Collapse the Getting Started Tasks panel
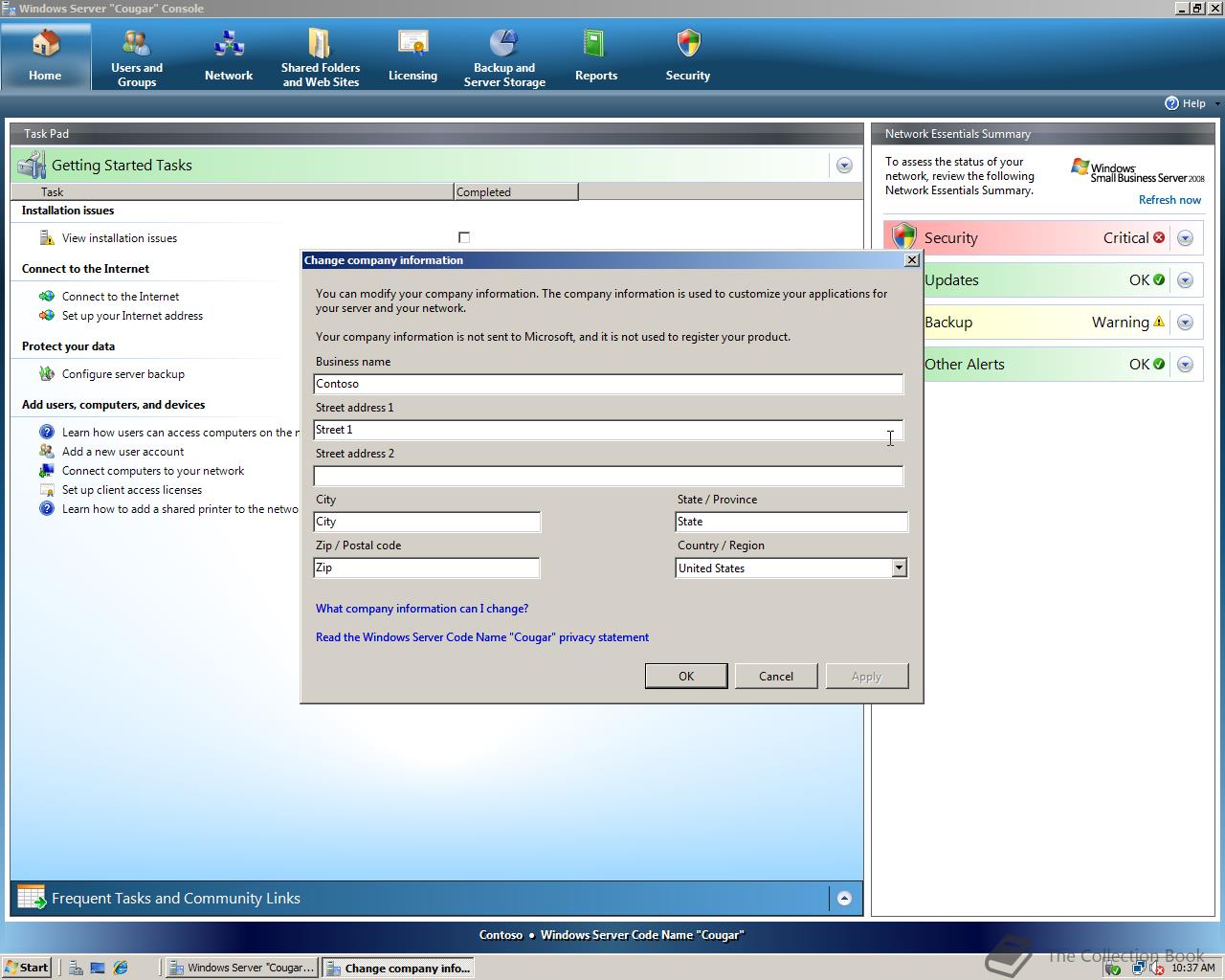Viewport: 1225px width, 980px height. [844, 166]
